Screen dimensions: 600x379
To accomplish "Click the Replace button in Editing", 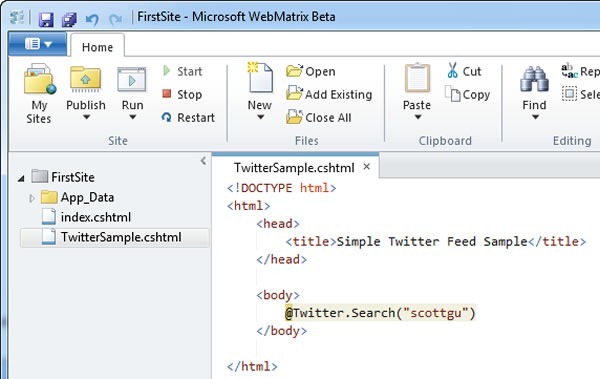I will pos(580,71).
